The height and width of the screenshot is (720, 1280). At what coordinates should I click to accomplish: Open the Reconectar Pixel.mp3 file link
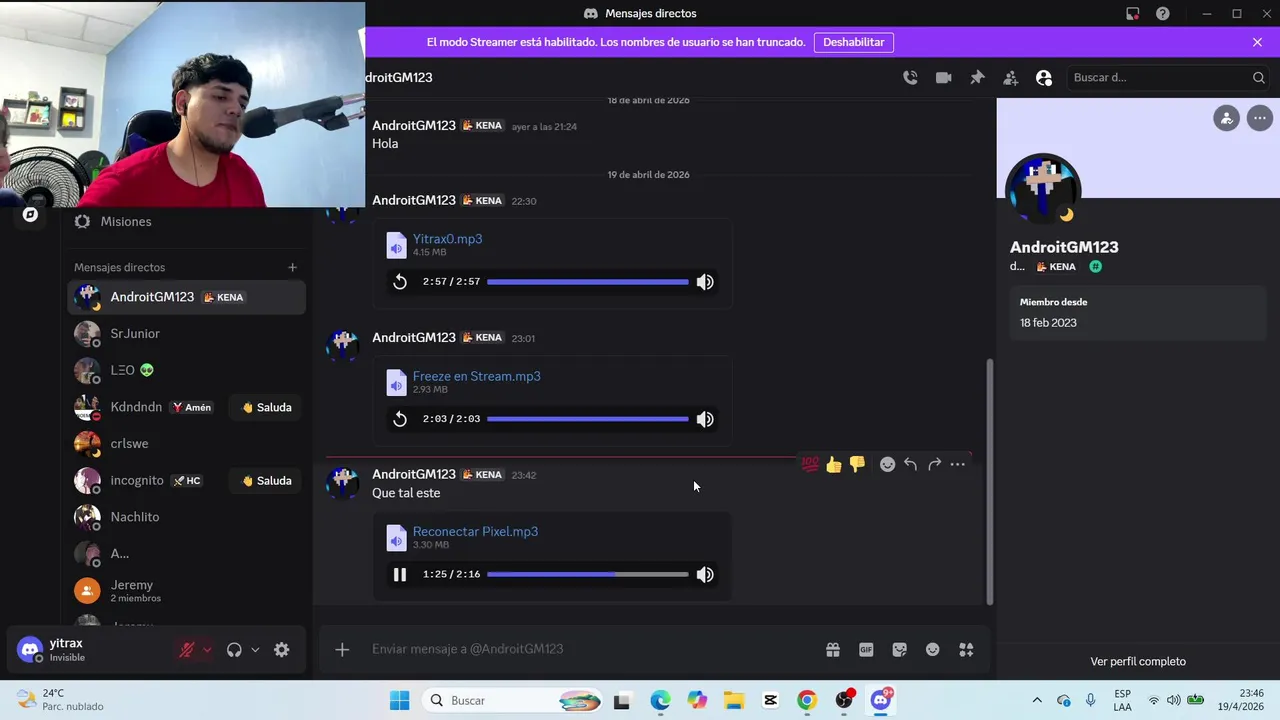tap(475, 531)
